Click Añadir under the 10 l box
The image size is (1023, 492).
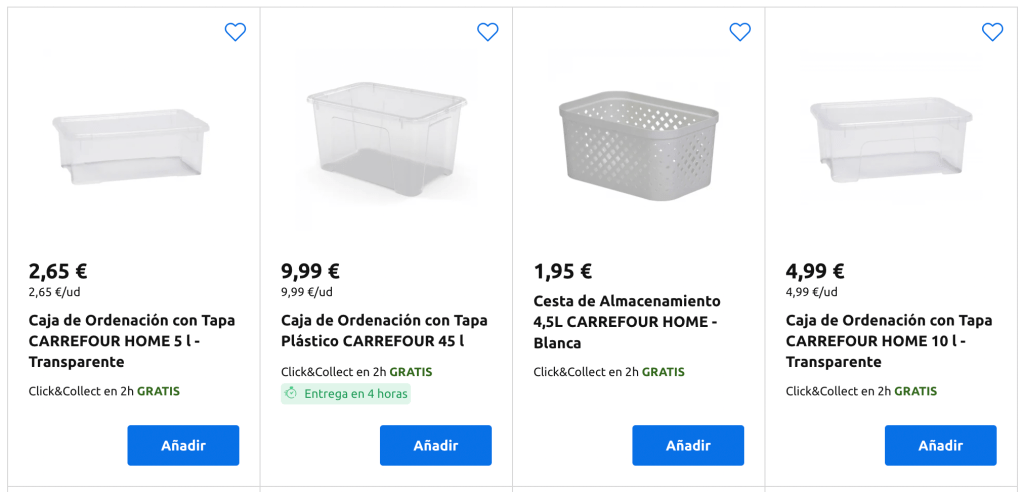coord(940,445)
